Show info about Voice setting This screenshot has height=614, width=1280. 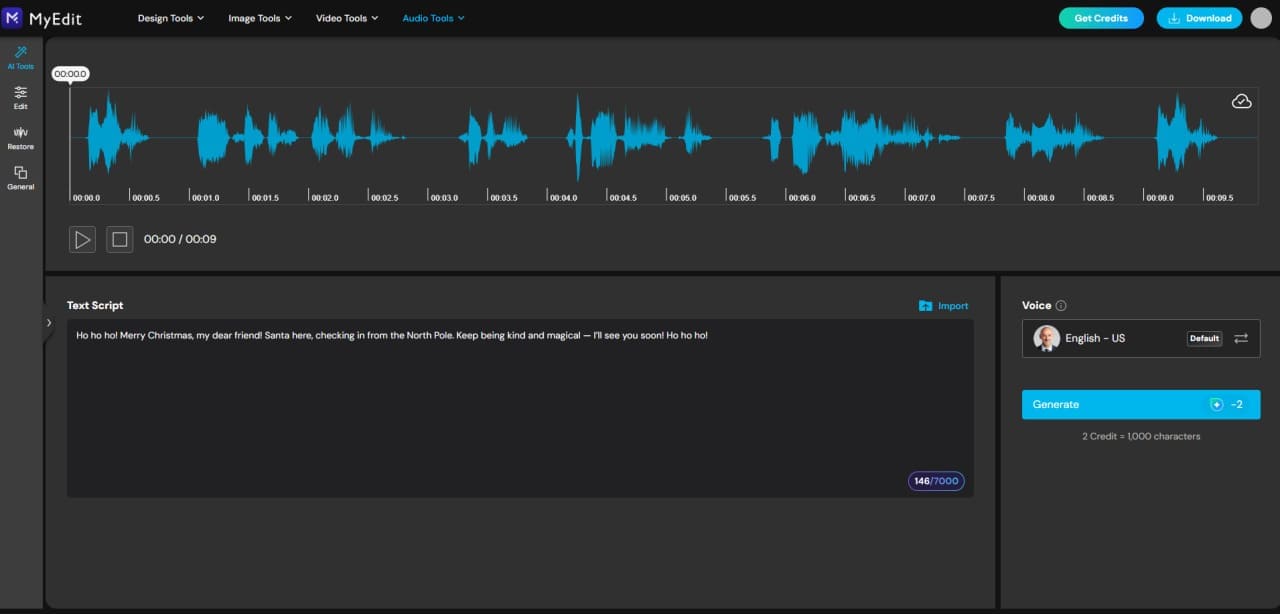point(1061,306)
